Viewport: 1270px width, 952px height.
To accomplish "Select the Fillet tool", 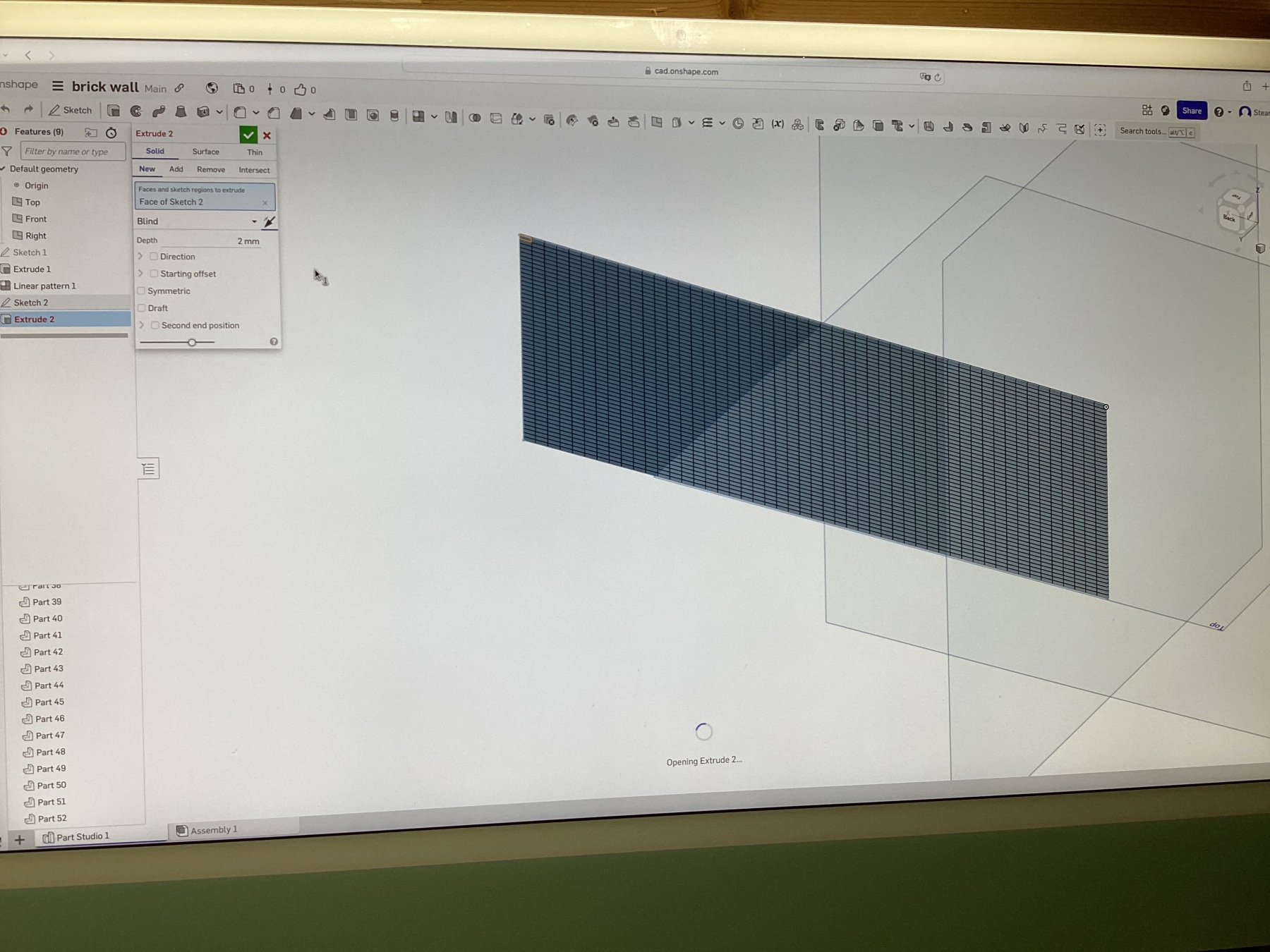I will [x=240, y=112].
